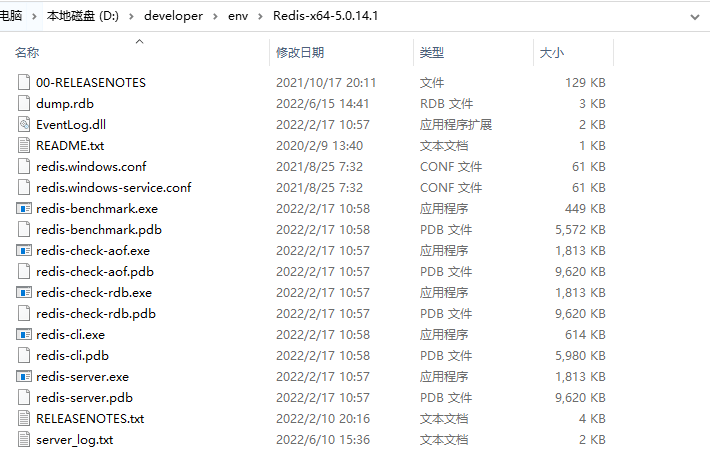
Task: Go to env folder breadcrumb
Action: point(238,16)
